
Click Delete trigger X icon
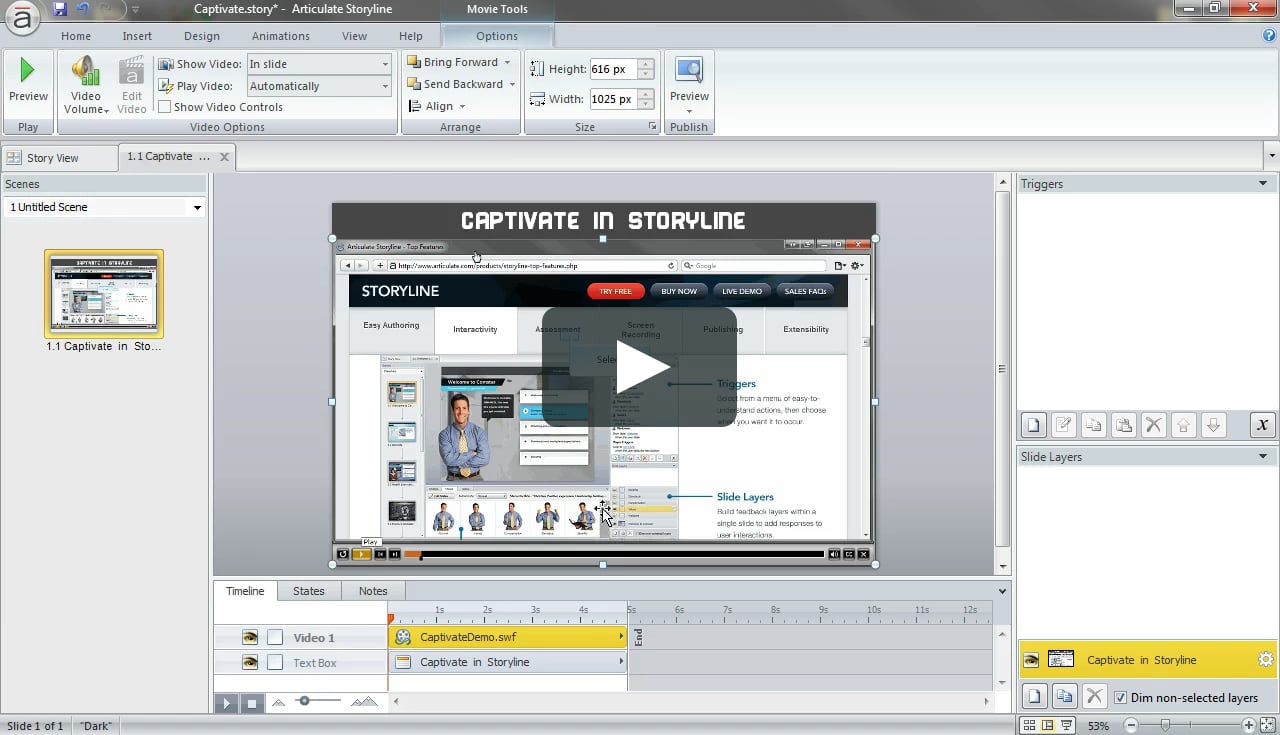[1154, 425]
